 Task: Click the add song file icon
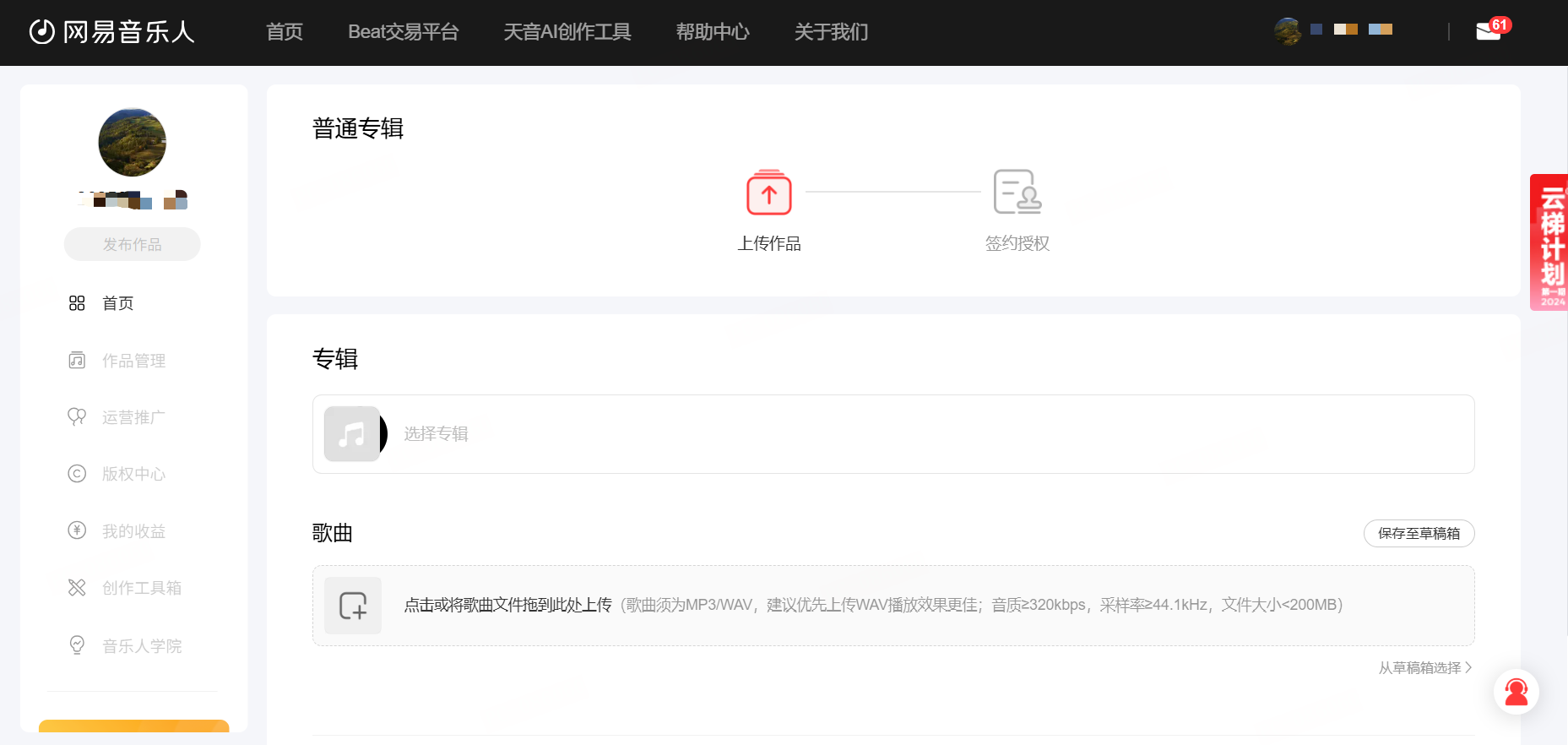click(353, 606)
